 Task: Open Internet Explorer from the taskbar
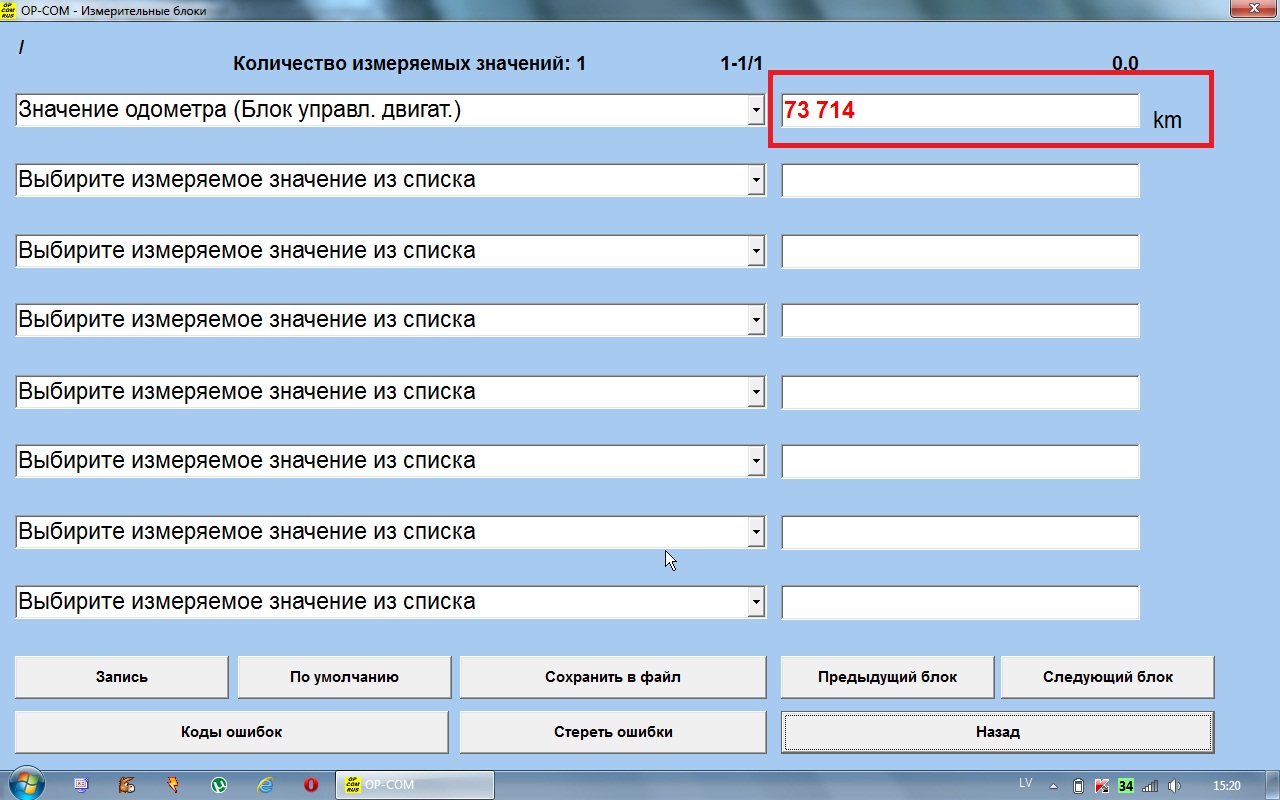point(264,785)
